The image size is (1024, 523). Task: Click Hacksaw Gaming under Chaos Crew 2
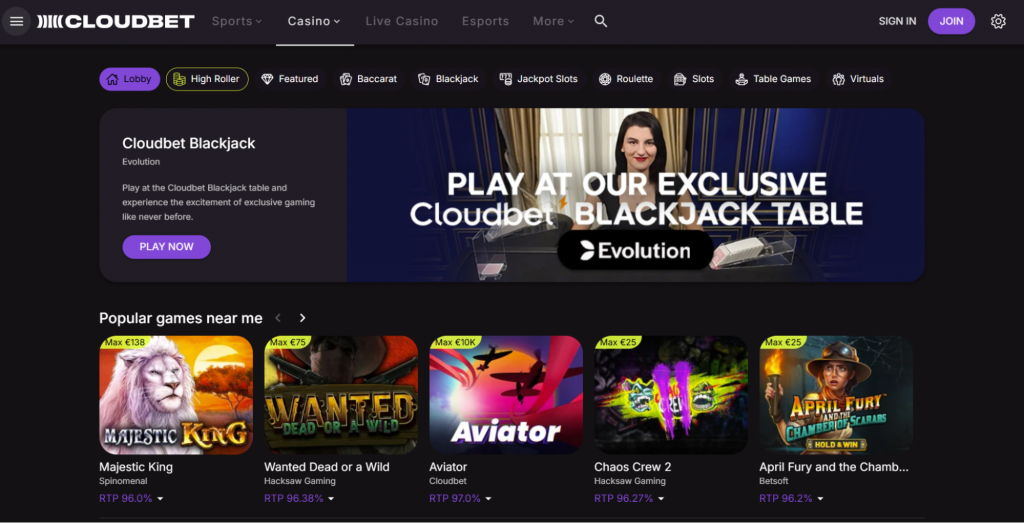tap(630, 481)
